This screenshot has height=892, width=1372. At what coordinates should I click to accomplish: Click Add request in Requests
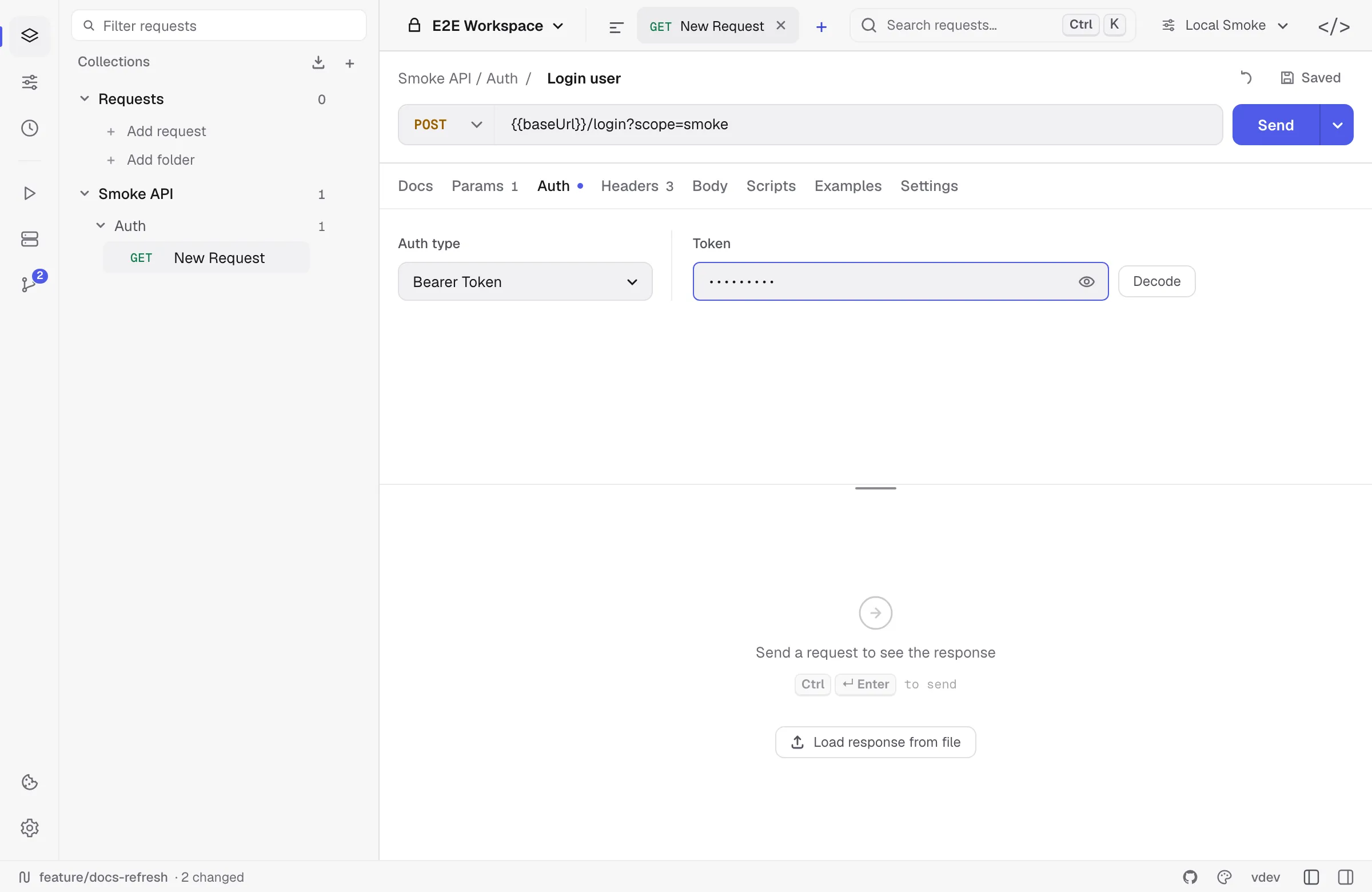157,131
